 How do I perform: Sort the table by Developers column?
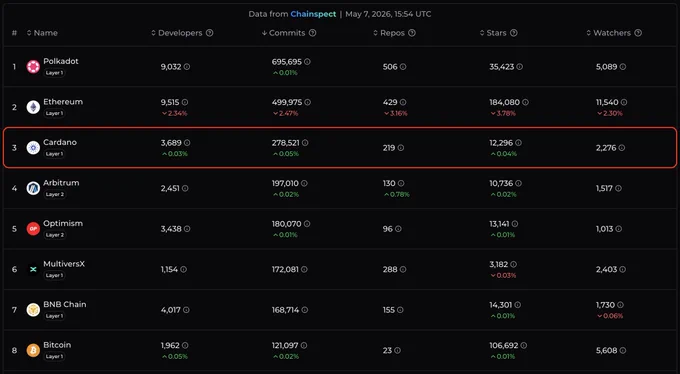[177, 33]
